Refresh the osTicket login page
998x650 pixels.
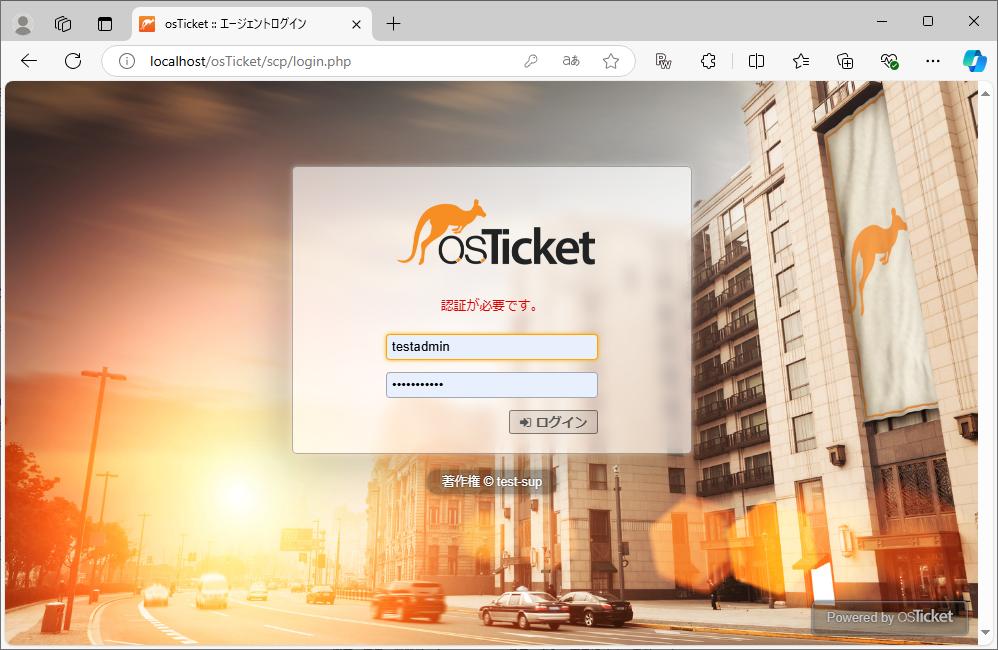click(72, 61)
